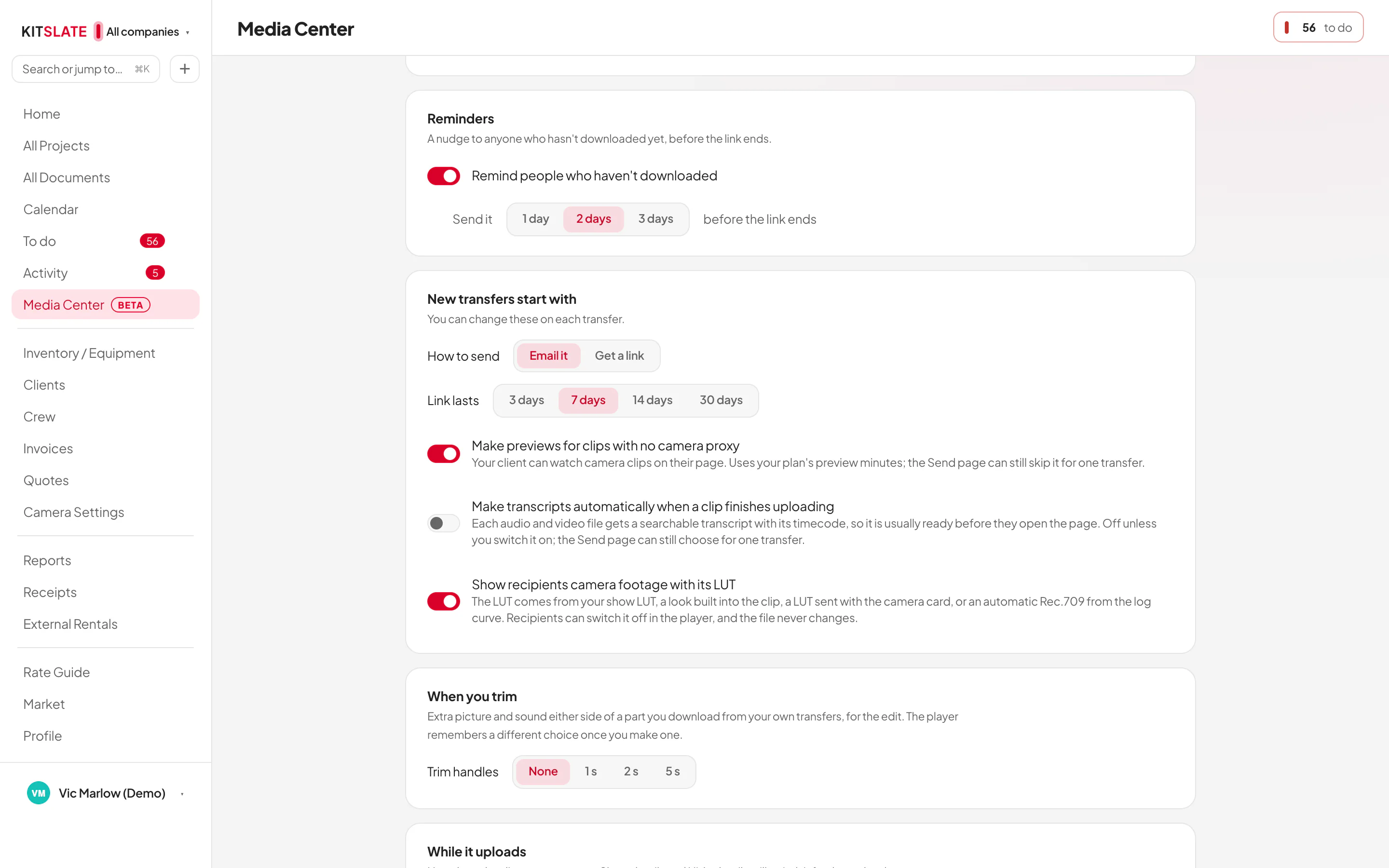Open Invoices page
Viewport: 1389px width, 868px height.
(x=106, y=448)
